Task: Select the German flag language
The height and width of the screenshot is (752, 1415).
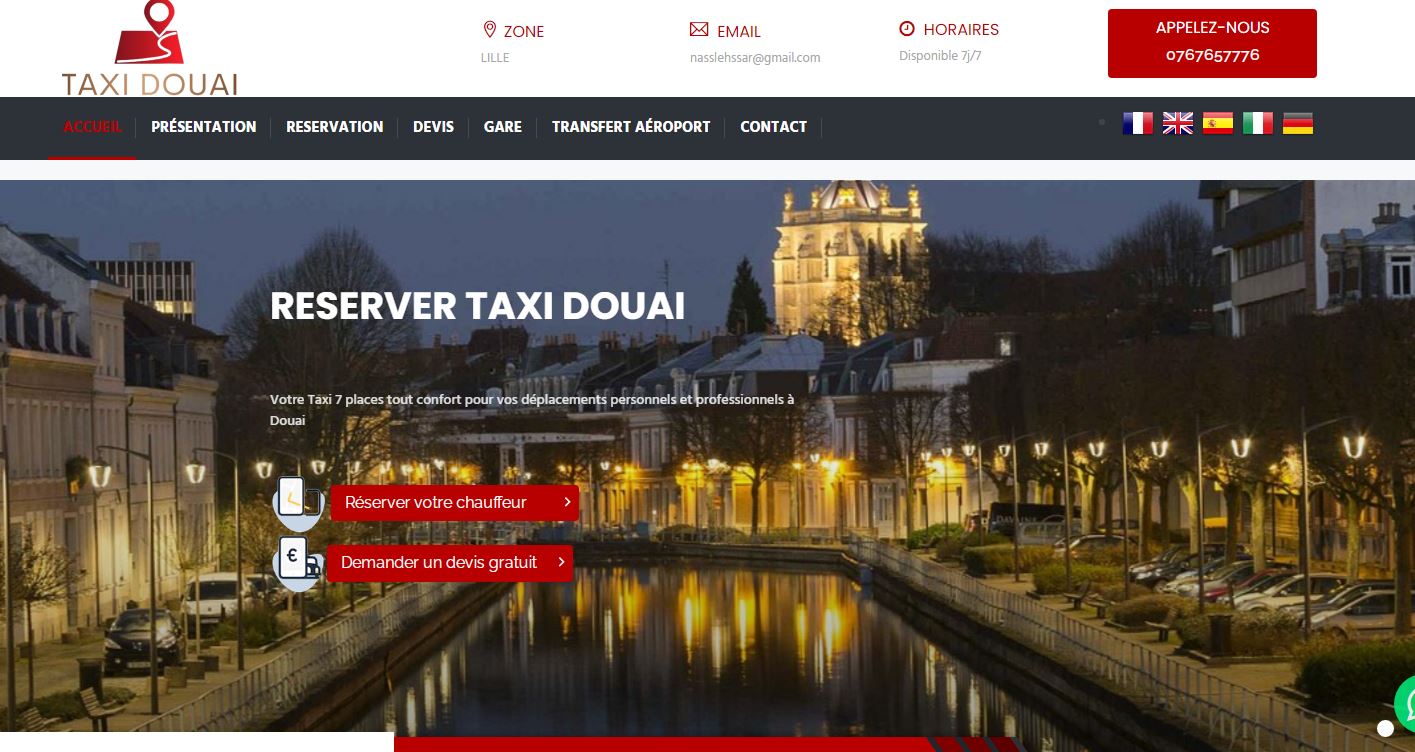Action: [1297, 124]
